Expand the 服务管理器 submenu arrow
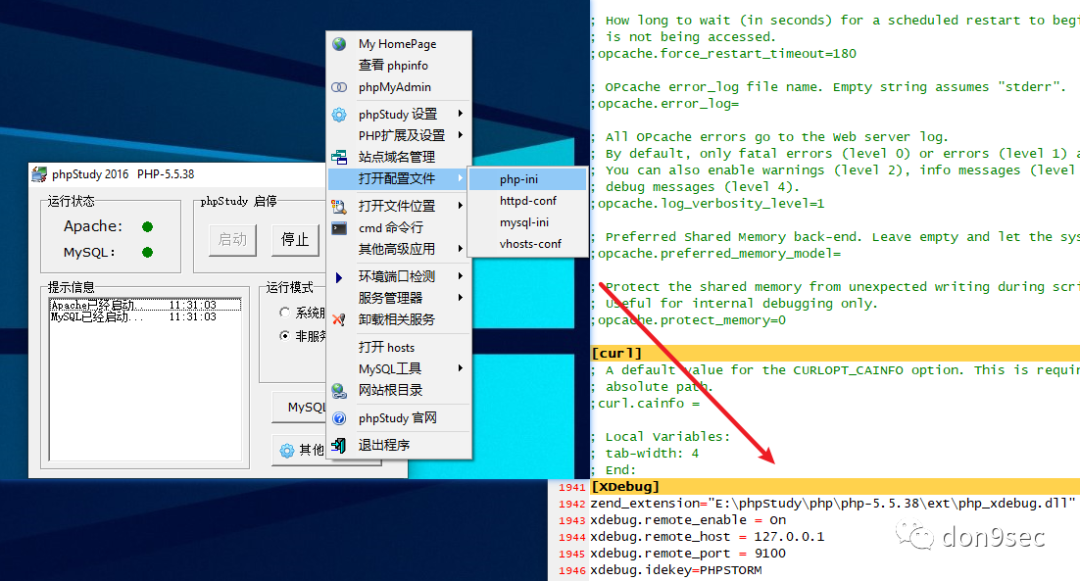Screen dimensions: 1080x581 (460, 297)
